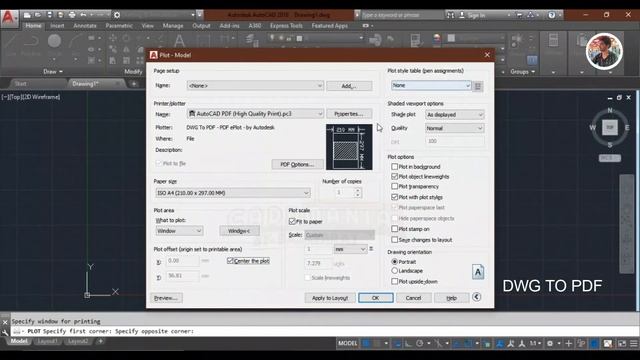Open the AutoCAD application menu logo
Screen dimensions: 640x360
pos(9,18)
